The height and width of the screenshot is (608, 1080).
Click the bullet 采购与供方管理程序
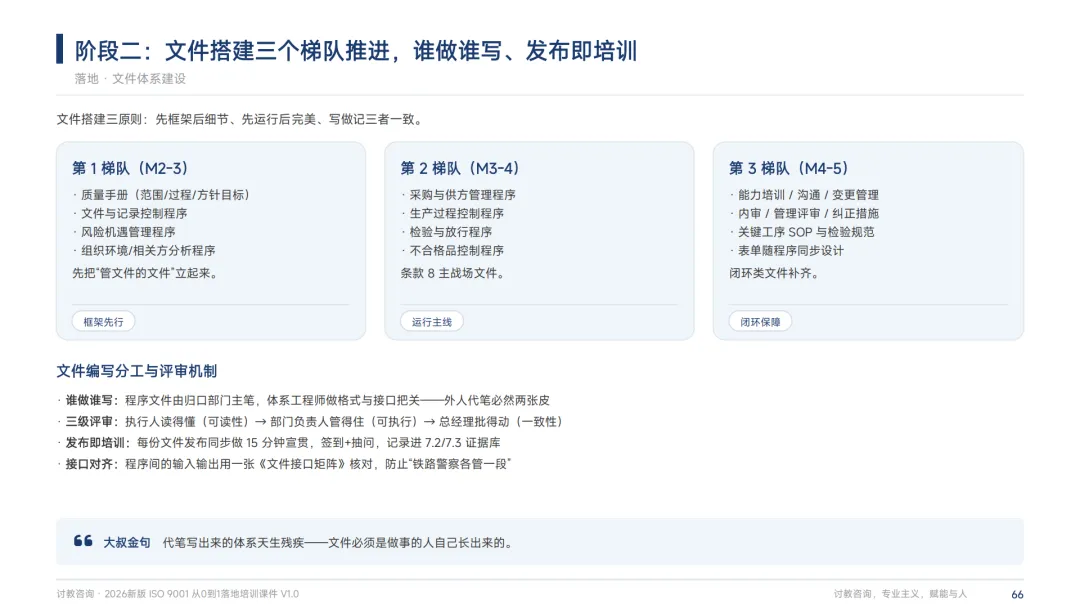coord(459,195)
